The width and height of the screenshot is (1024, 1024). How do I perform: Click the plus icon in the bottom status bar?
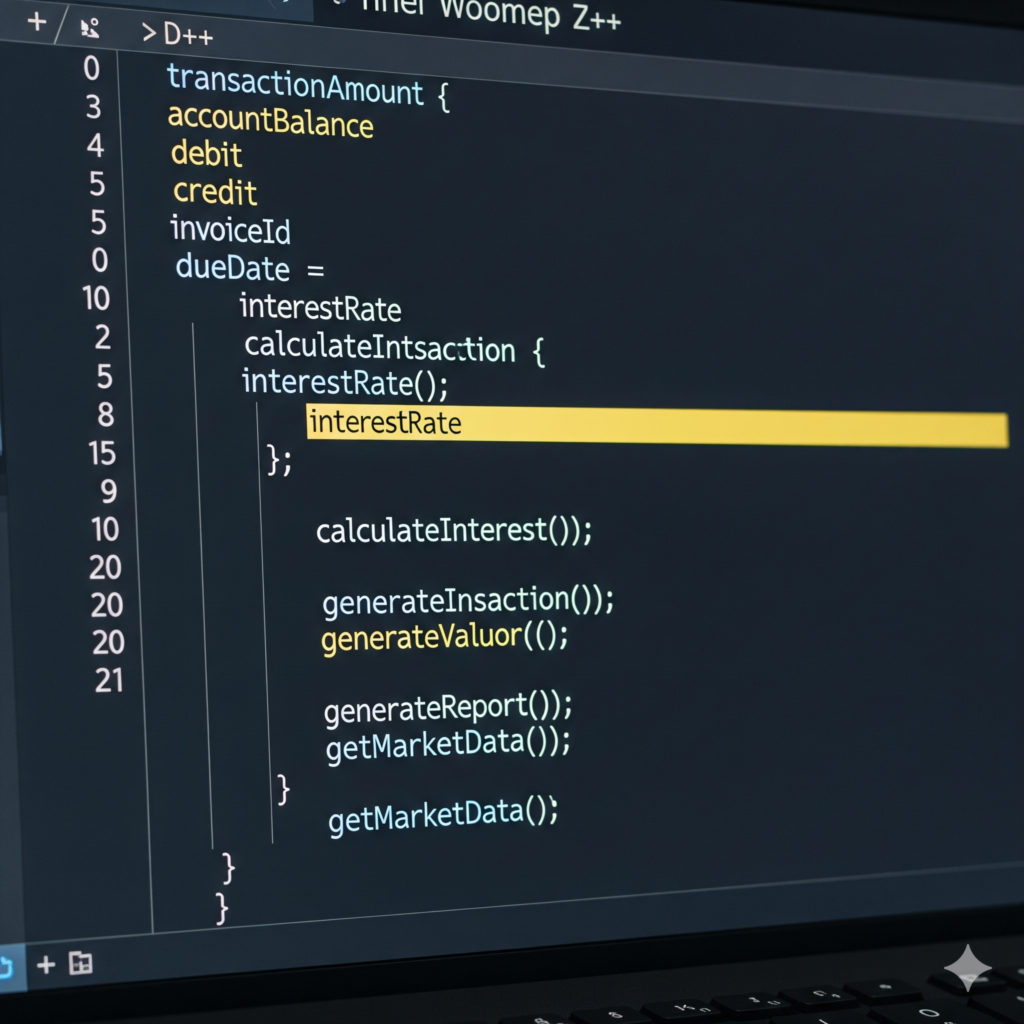click(x=46, y=964)
